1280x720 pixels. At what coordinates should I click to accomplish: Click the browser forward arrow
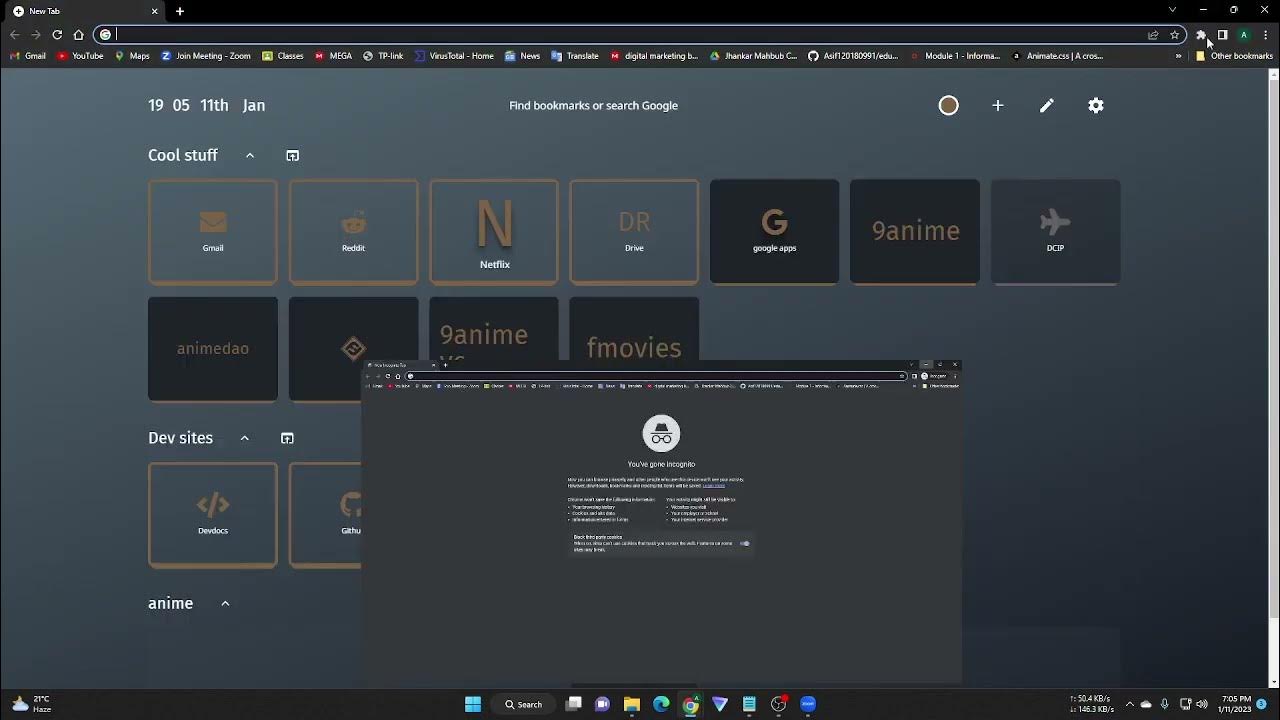[x=36, y=35]
